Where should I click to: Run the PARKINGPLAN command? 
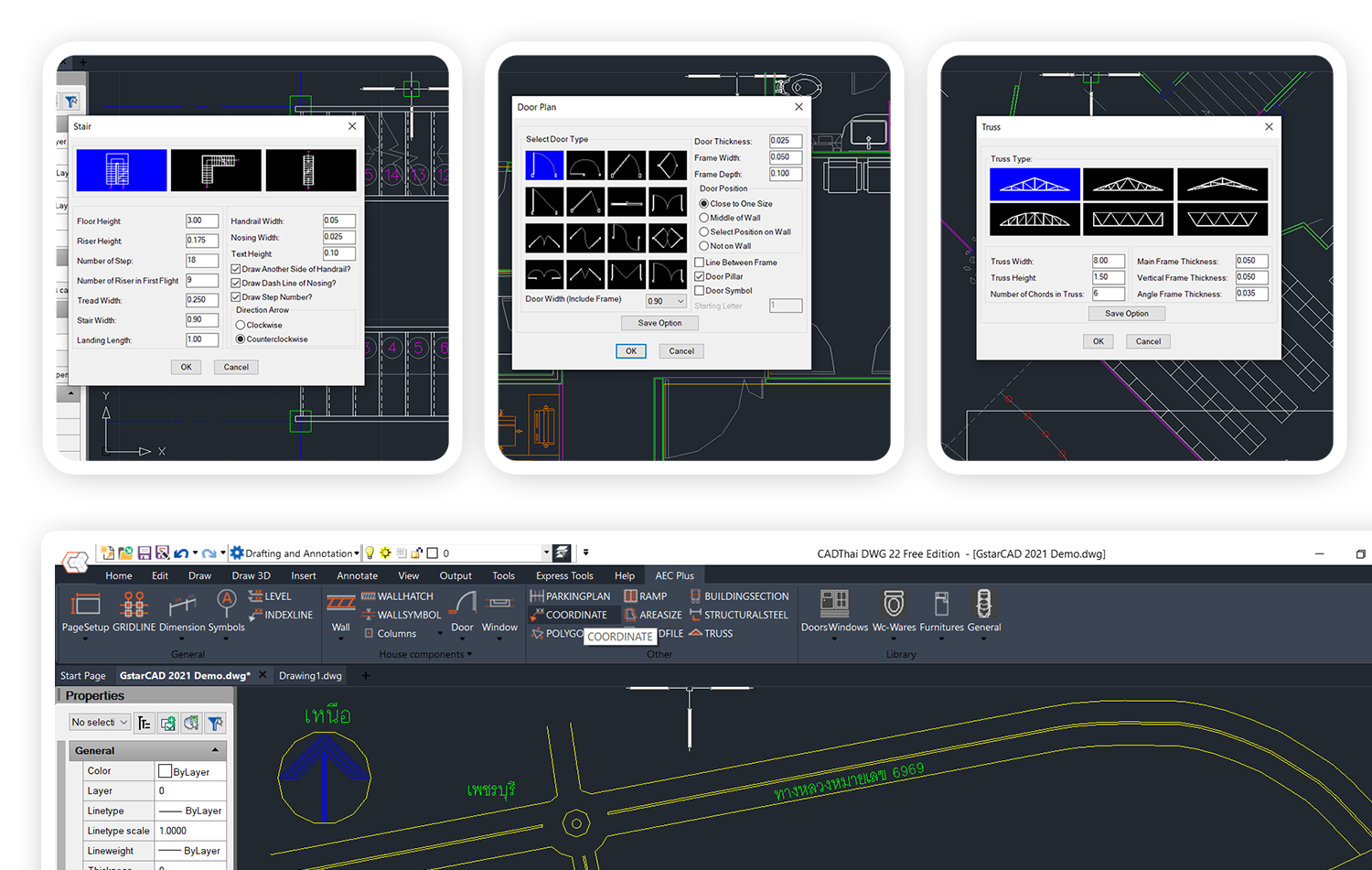[x=570, y=596]
